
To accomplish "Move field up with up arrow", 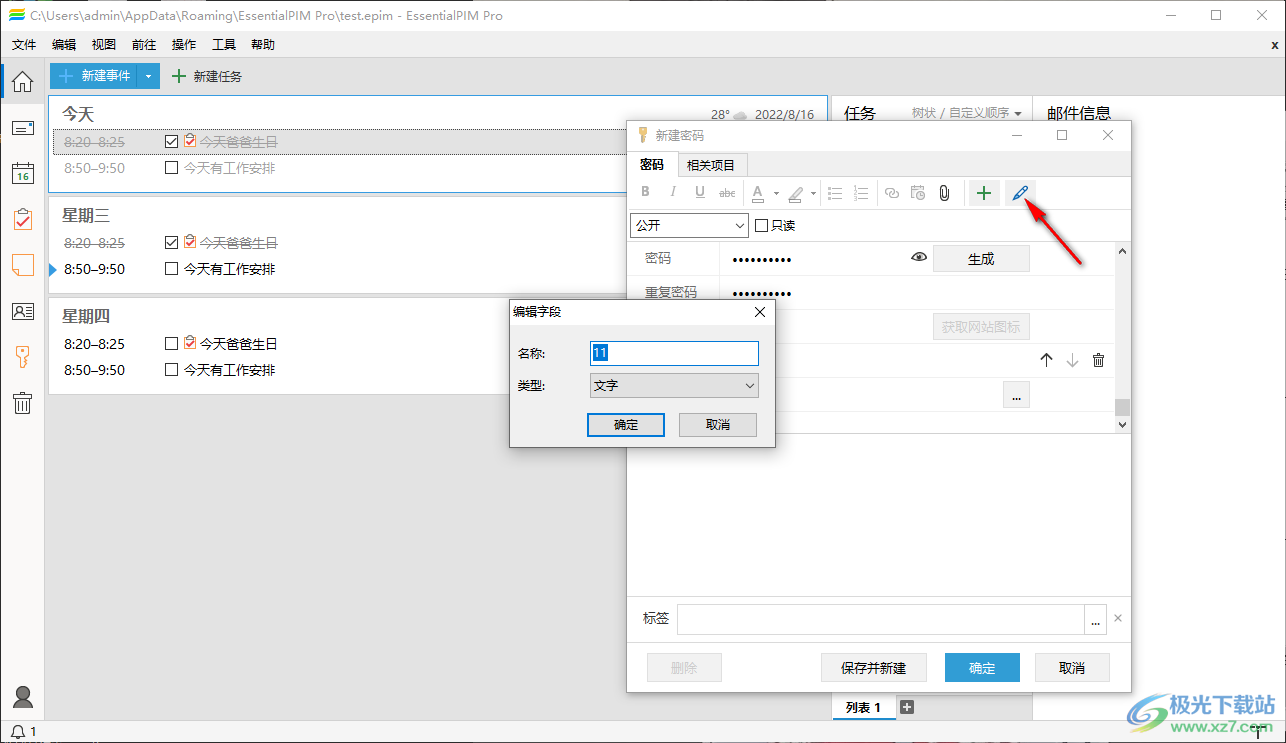I will coord(1047,360).
